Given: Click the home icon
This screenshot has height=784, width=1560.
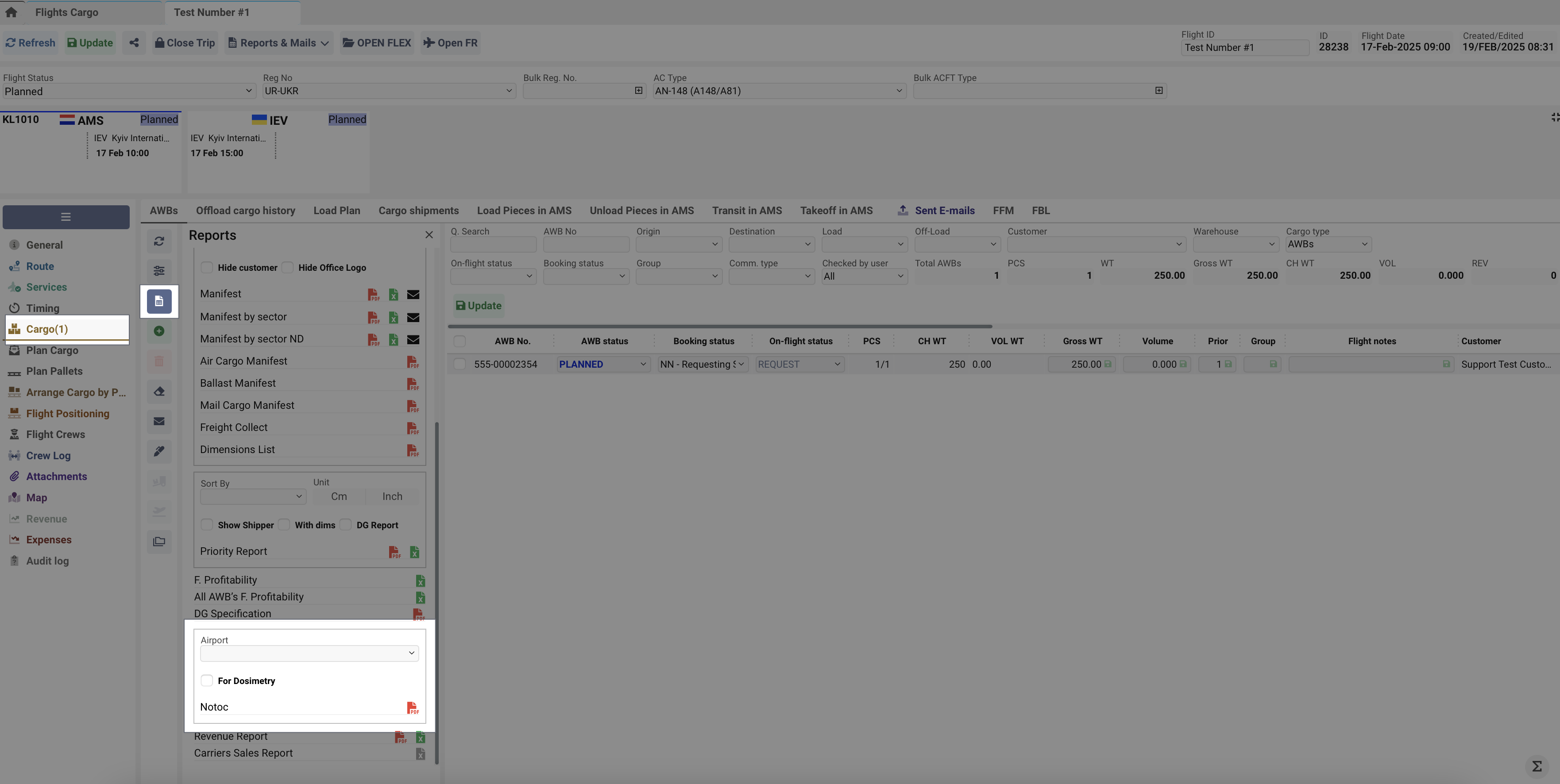Looking at the screenshot, I should coord(12,12).
